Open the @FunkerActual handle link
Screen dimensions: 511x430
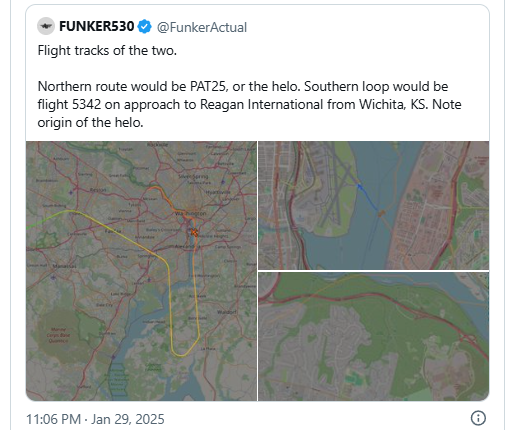pyautogui.click(x=202, y=27)
